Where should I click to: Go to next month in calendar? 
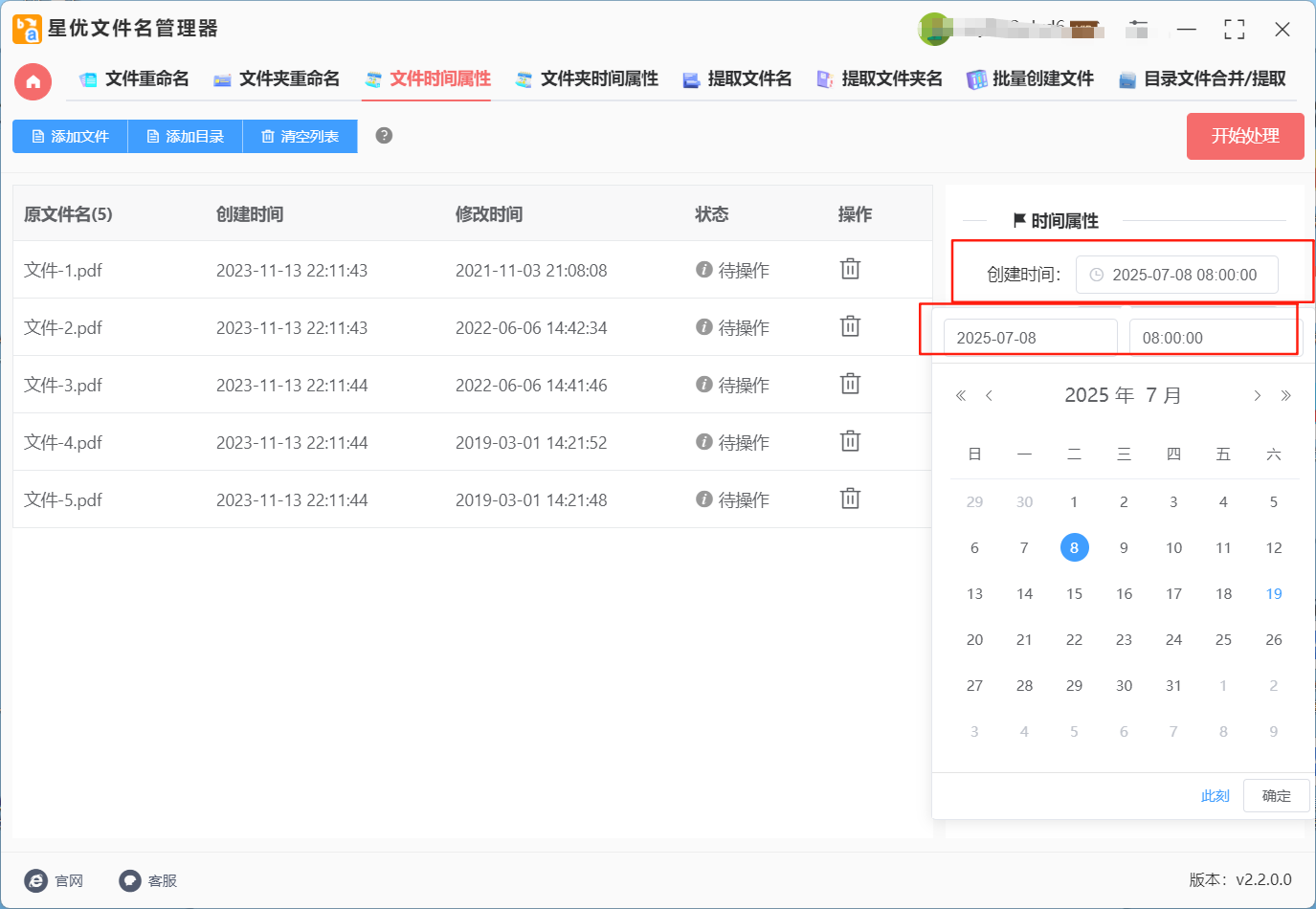click(1258, 395)
